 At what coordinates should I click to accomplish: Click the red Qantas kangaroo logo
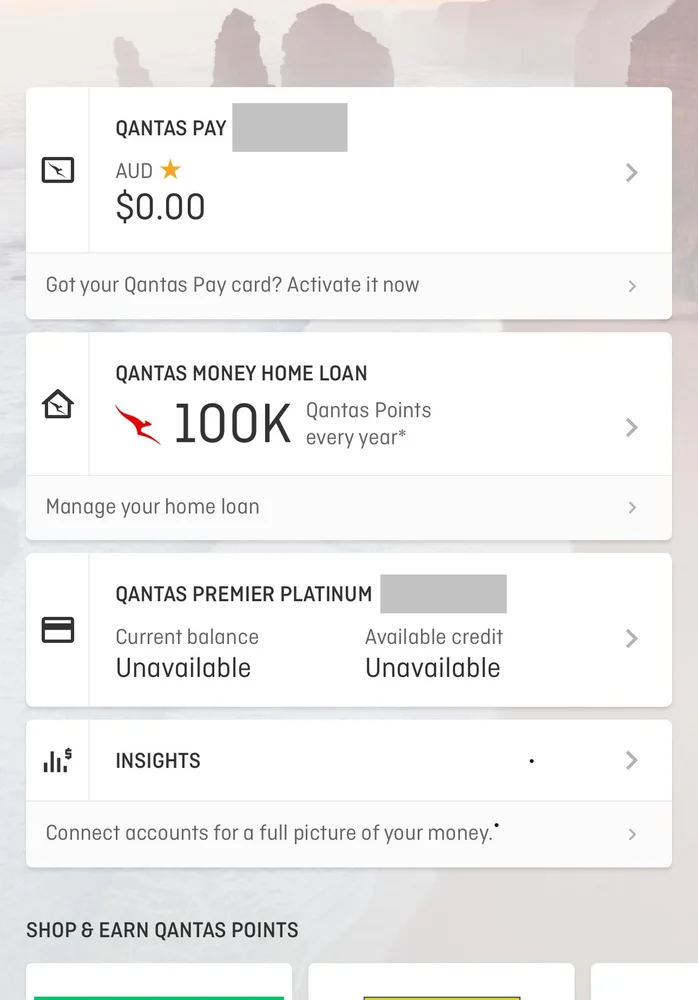point(138,426)
